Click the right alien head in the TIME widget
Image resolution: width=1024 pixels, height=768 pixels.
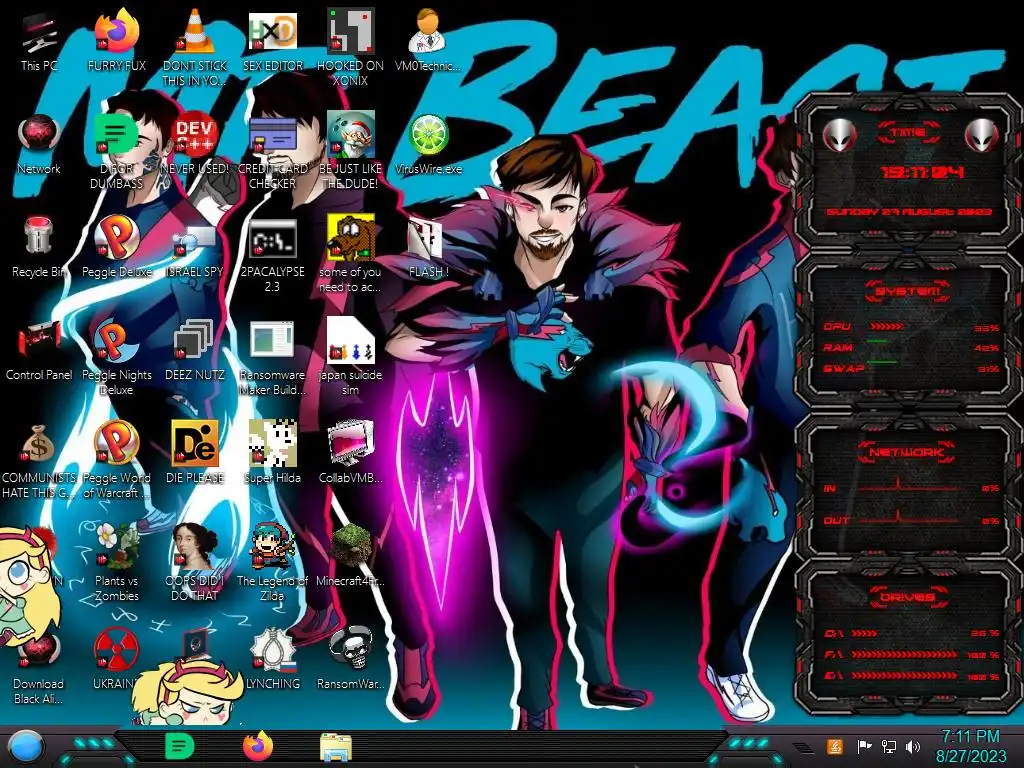[981, 135]
